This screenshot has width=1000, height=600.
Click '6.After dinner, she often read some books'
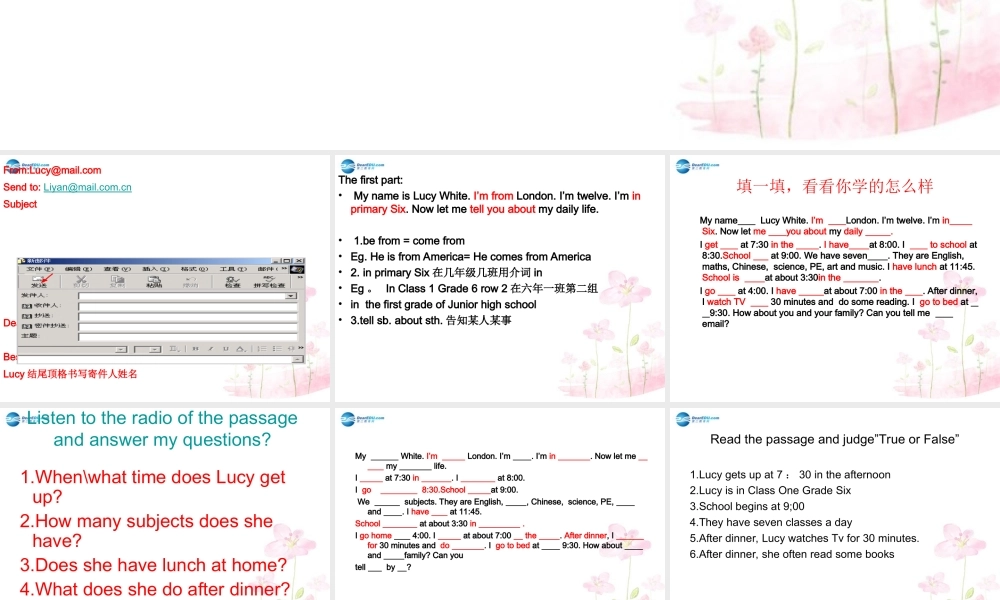click(x=791, y=555)
